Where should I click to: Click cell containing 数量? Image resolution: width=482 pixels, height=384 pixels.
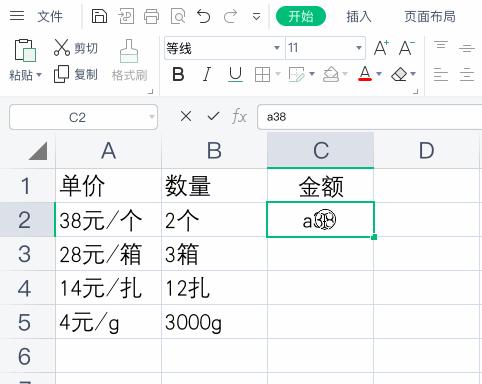tap(214, 186)
